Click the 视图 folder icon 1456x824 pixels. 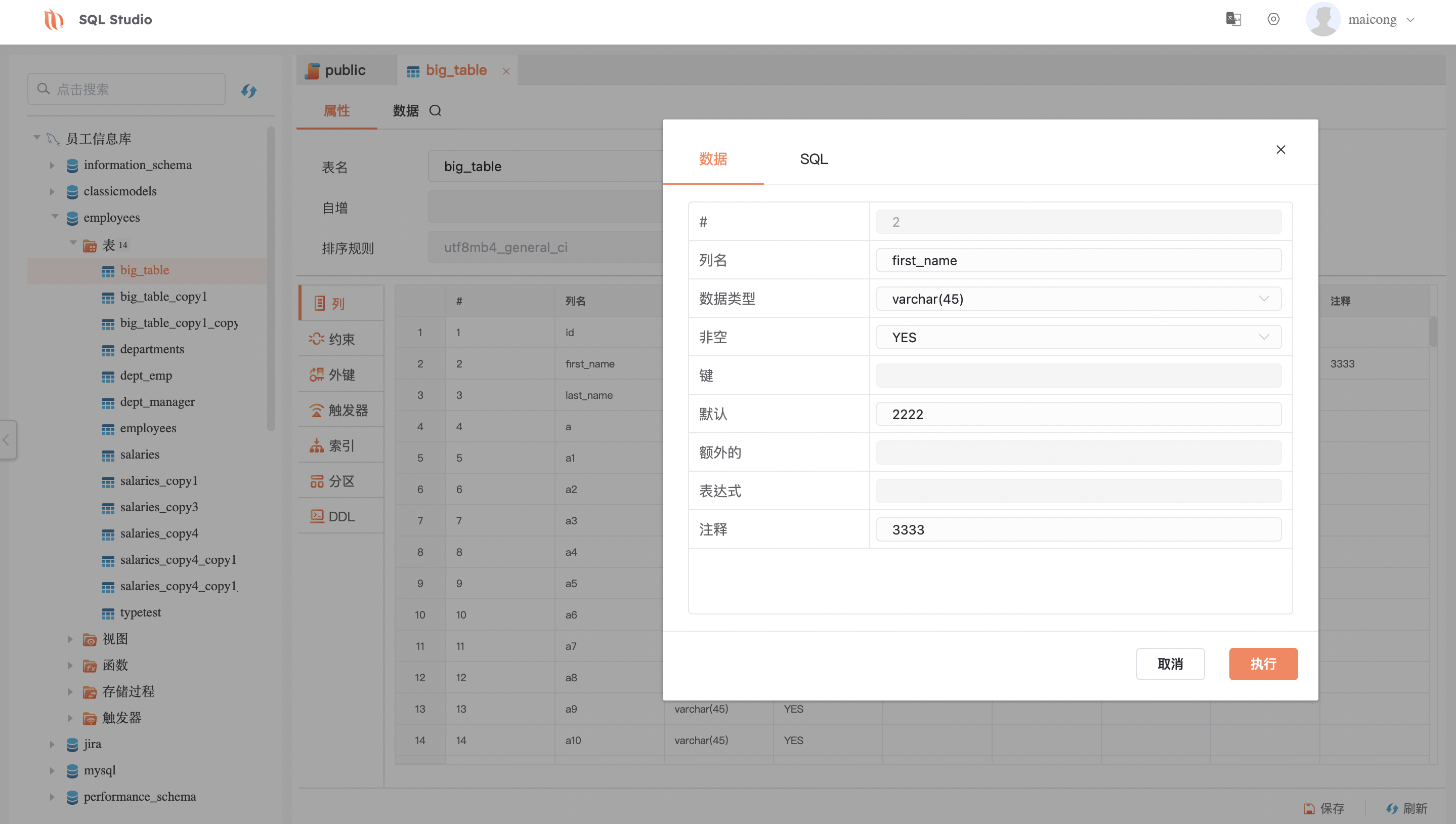(90, 639)
